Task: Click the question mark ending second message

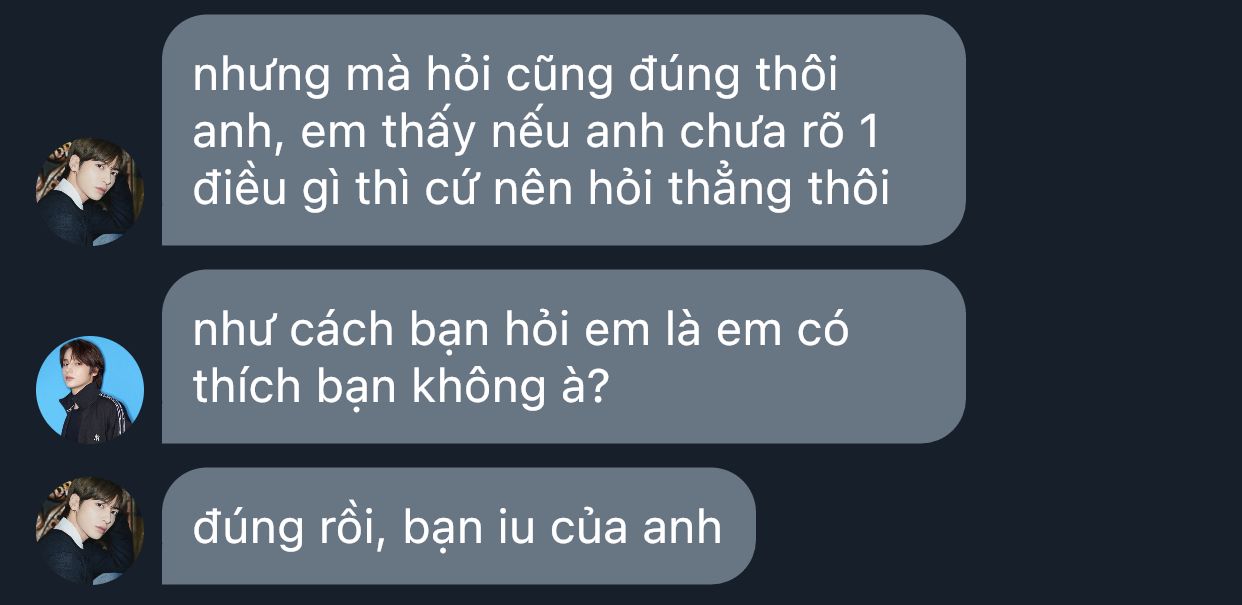Action: point(596,386)
